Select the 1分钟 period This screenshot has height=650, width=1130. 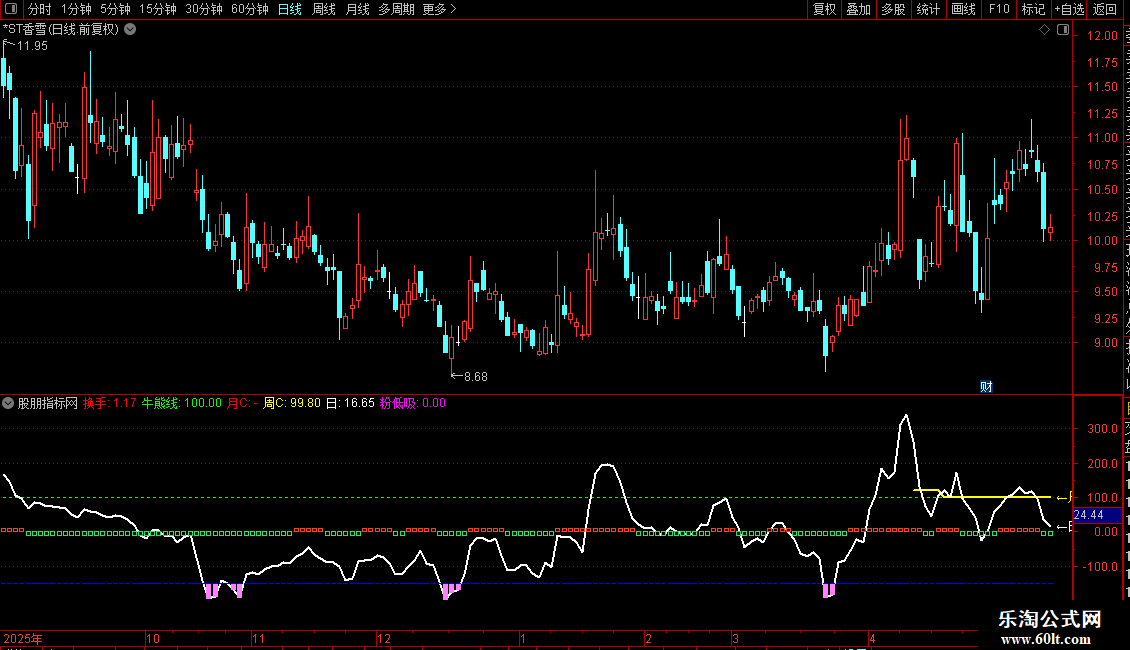[76, 9]
